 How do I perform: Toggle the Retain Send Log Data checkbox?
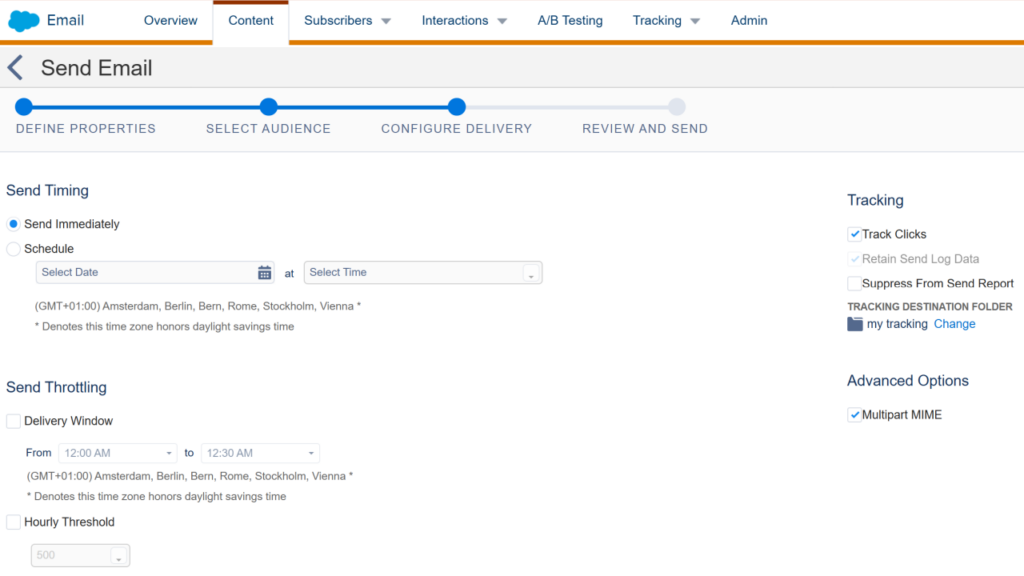coord(854,259)
